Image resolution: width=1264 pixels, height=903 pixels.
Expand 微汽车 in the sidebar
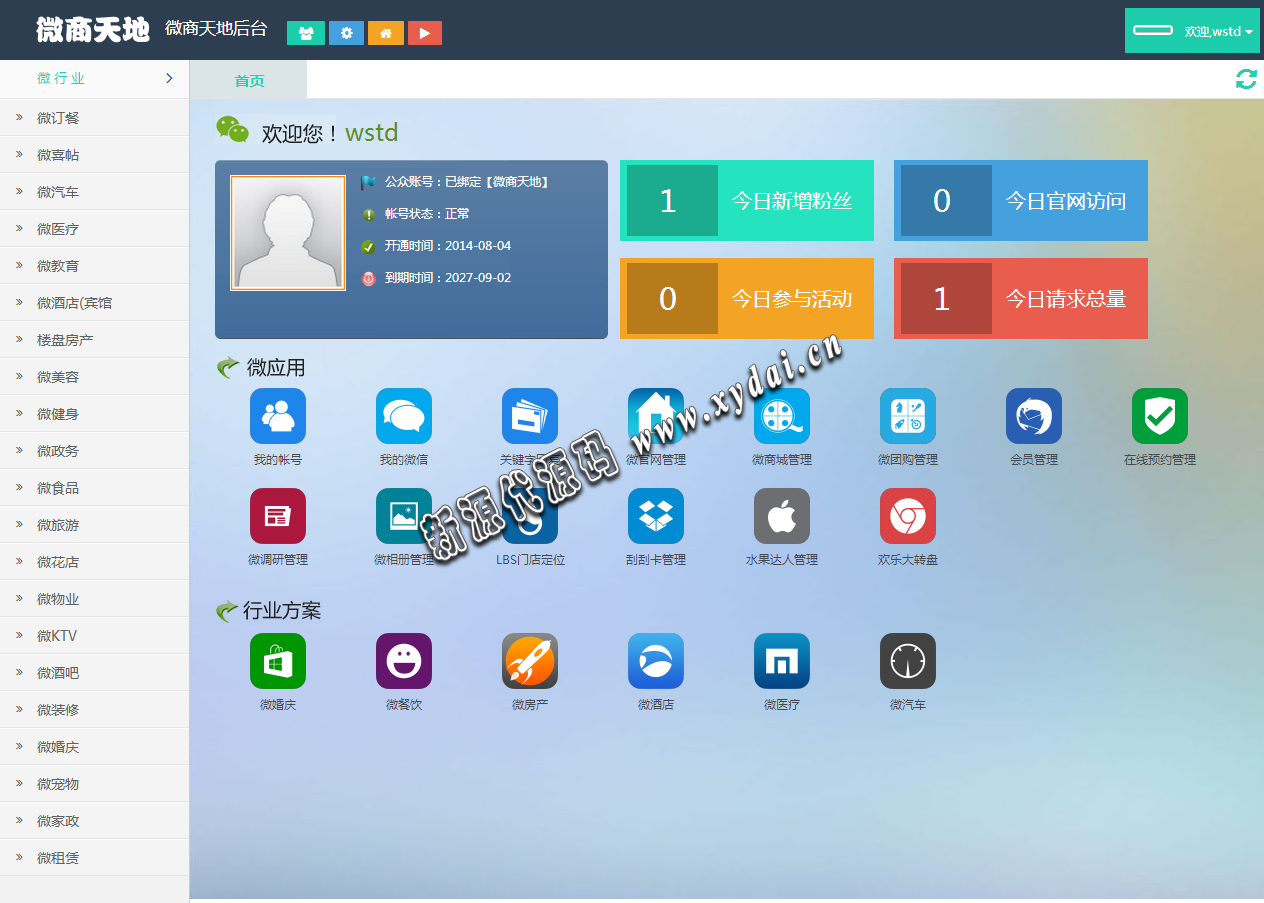pyautogui.click(x=94, y=191)
